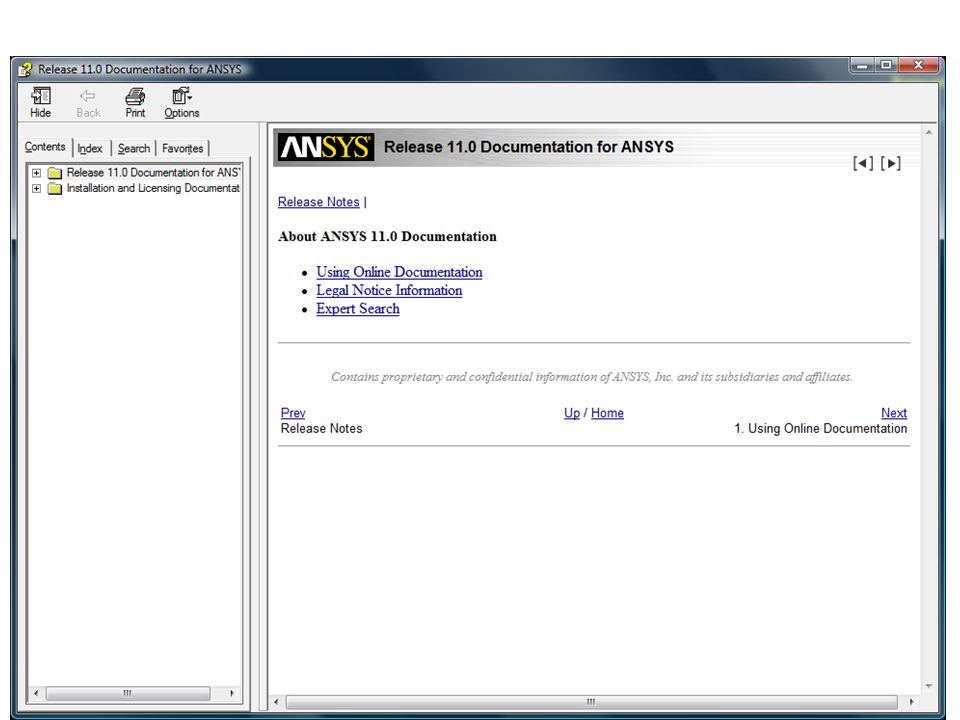Click the contents pane scroll right arrow
The height and width of the screenshot is (720, 960).
coord(231,693)
